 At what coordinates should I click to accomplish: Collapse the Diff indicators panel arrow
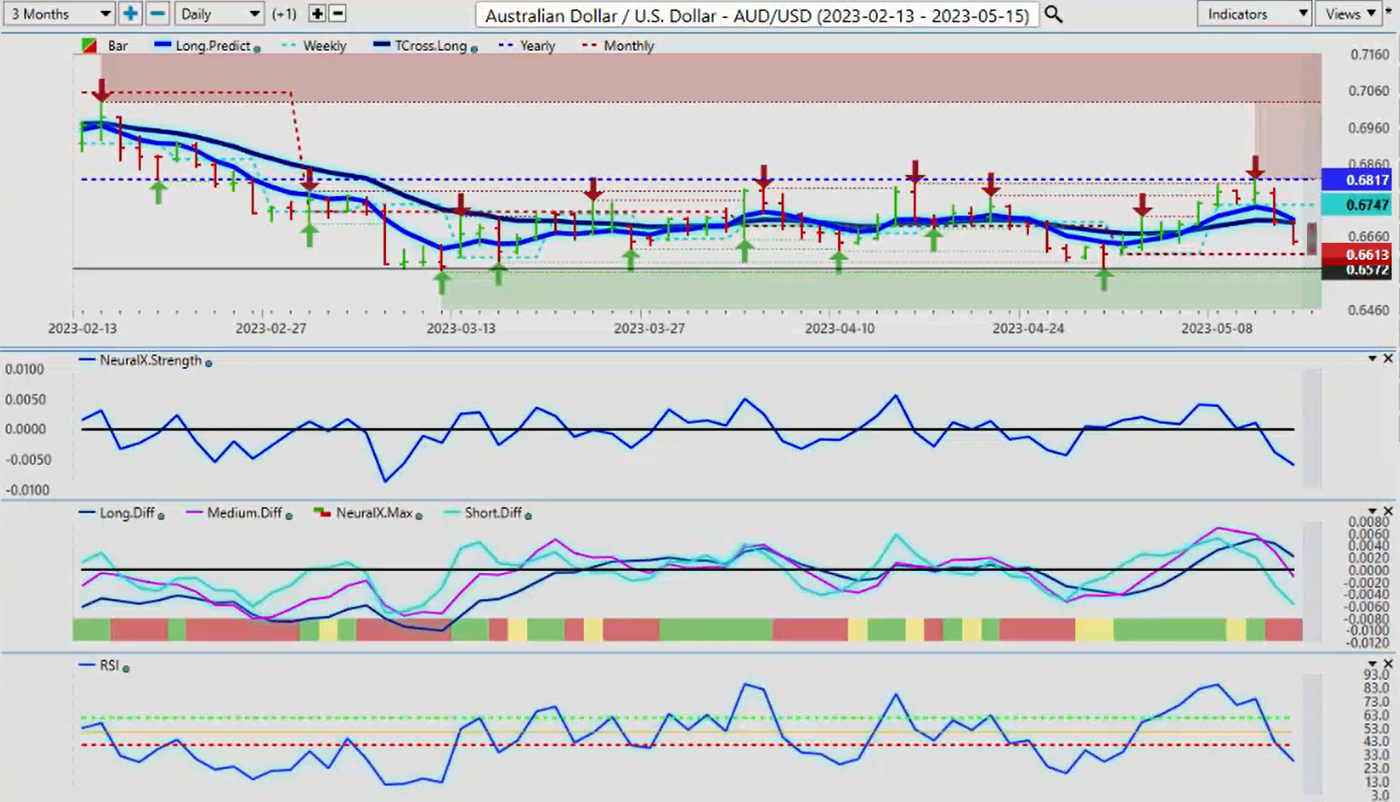tap(1372, 511)
